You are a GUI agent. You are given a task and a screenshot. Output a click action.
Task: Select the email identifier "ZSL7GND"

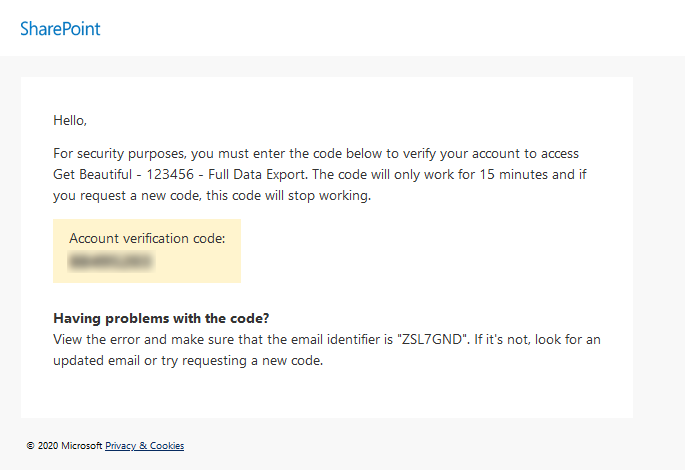click(433, 339)
